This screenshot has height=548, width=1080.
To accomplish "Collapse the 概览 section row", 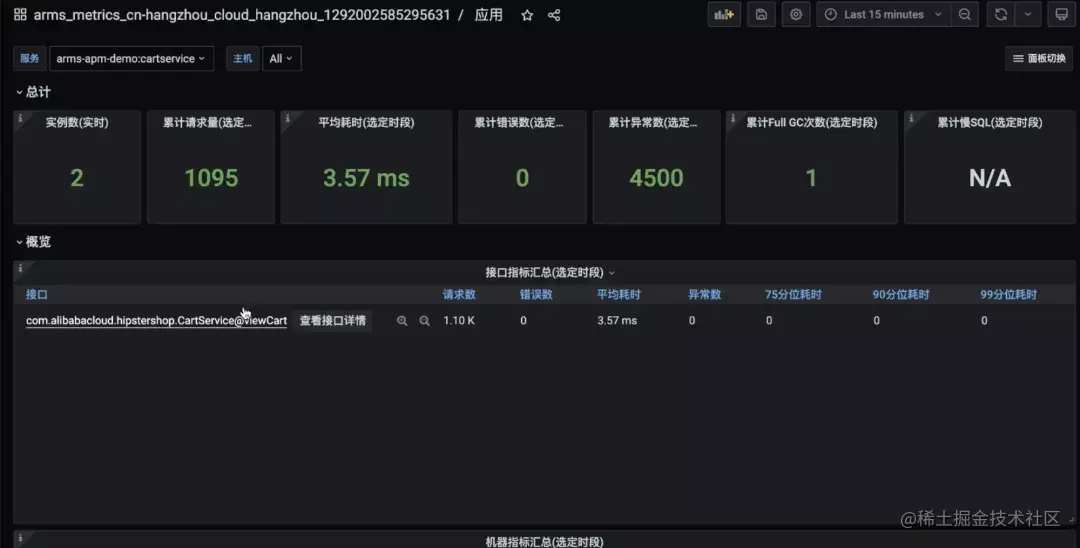I will tap(33, 242).
